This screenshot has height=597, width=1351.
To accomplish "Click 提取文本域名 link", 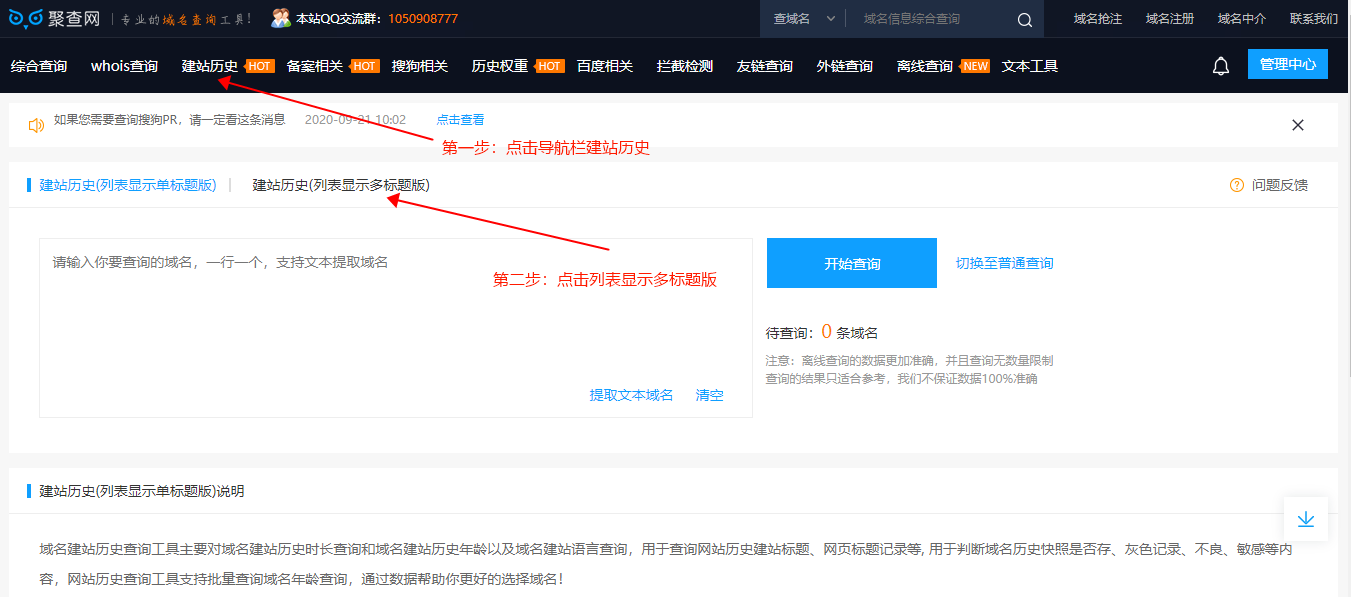I will (631, 395).
